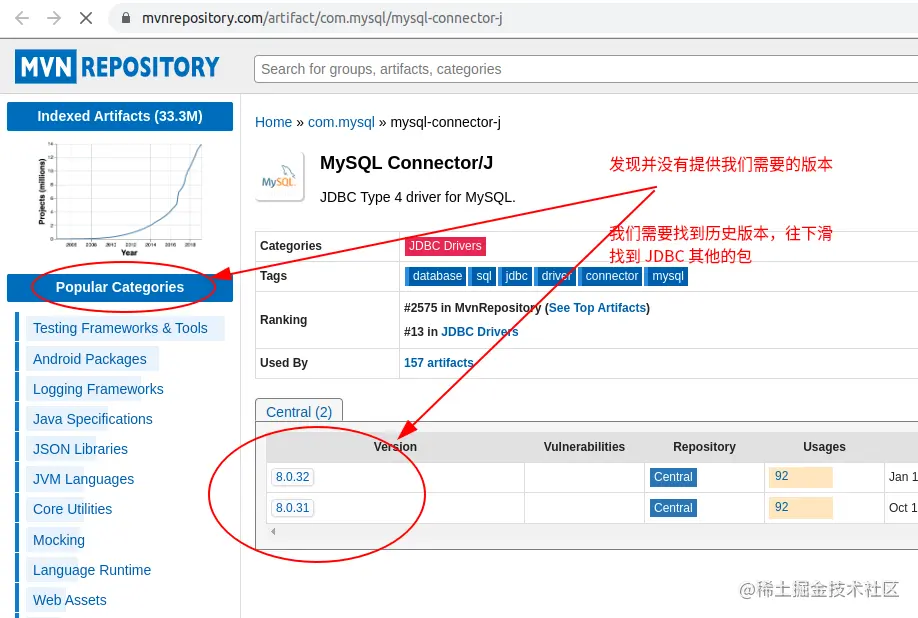Click the search input field

(x=580, y=69)
